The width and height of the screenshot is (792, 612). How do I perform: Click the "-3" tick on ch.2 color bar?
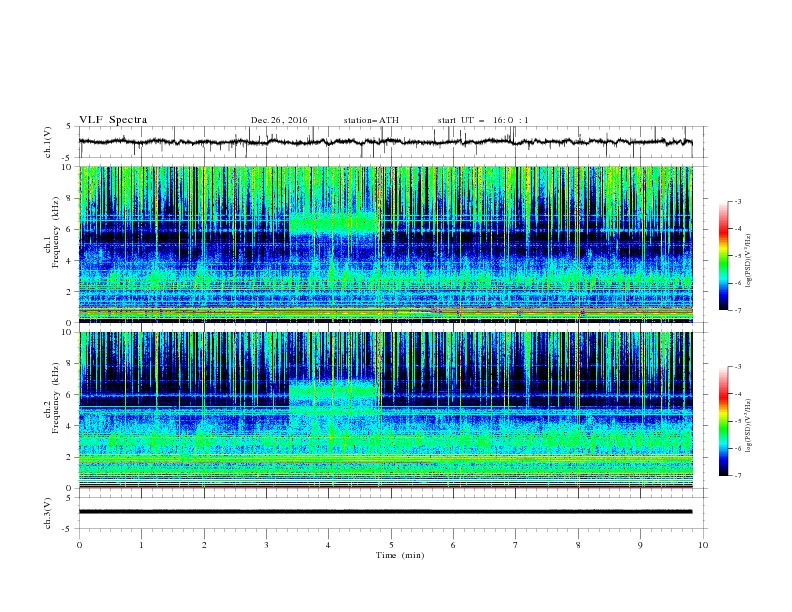click(737, 367)
